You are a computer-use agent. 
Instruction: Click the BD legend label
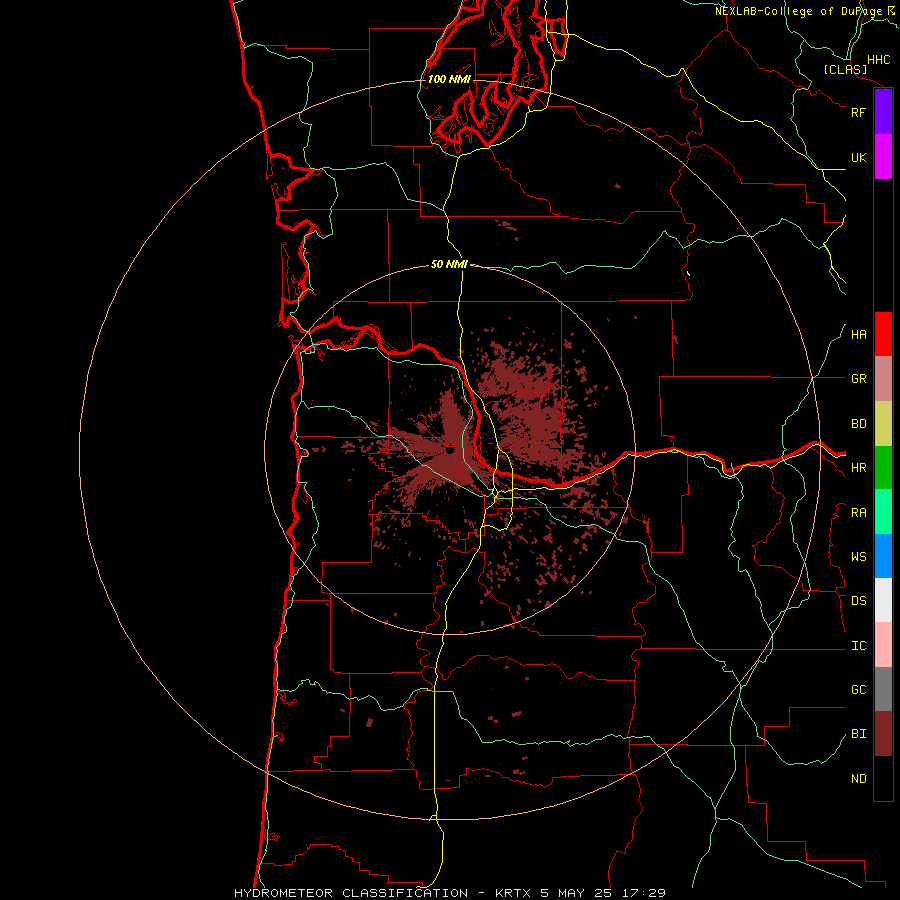(858, 424)
